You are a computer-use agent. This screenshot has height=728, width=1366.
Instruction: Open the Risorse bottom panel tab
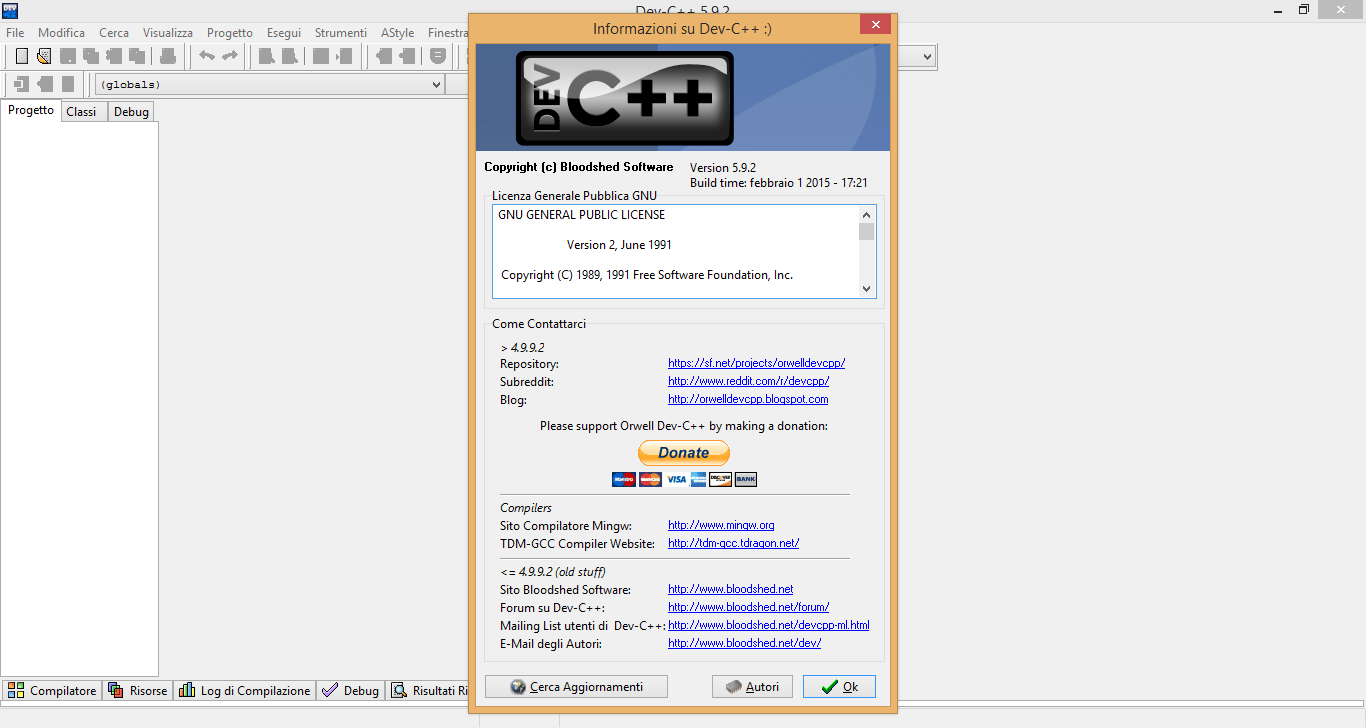tap(138, 690)
